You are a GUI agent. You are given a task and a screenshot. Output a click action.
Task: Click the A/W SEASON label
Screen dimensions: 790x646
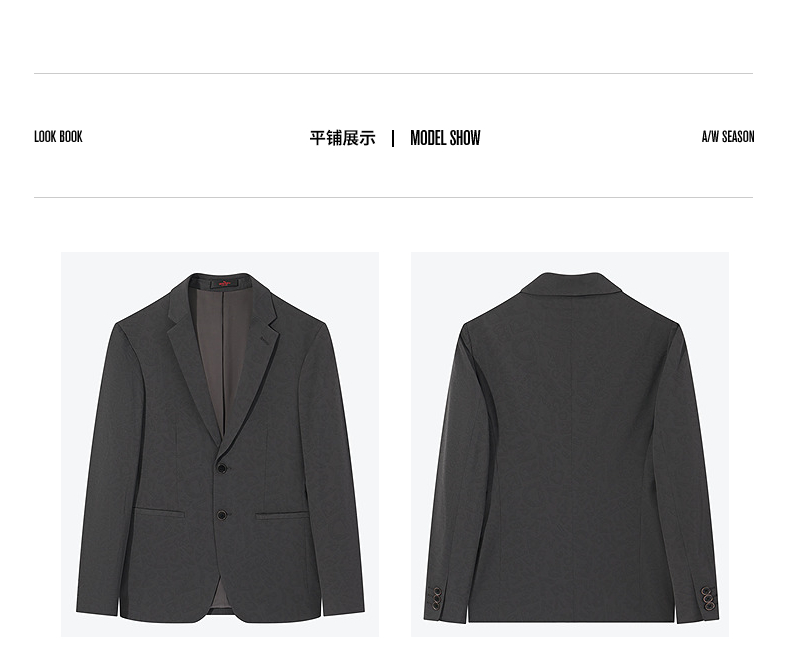point(728,137)
